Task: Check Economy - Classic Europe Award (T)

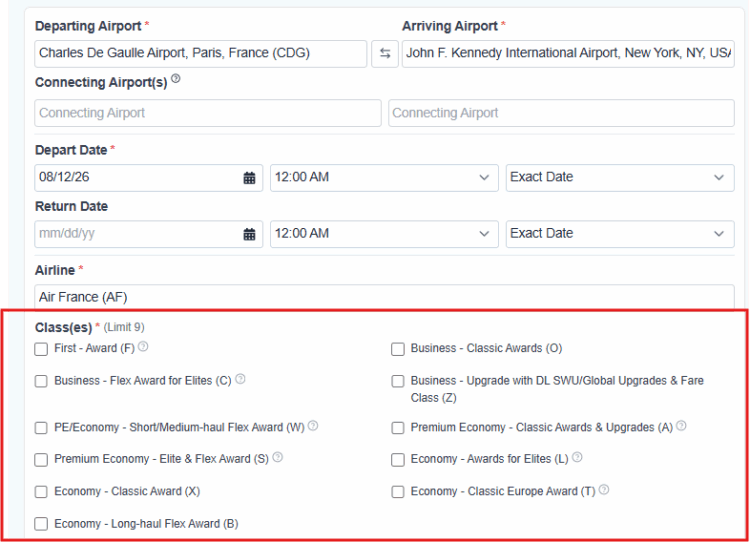Action: click(397, 492)
